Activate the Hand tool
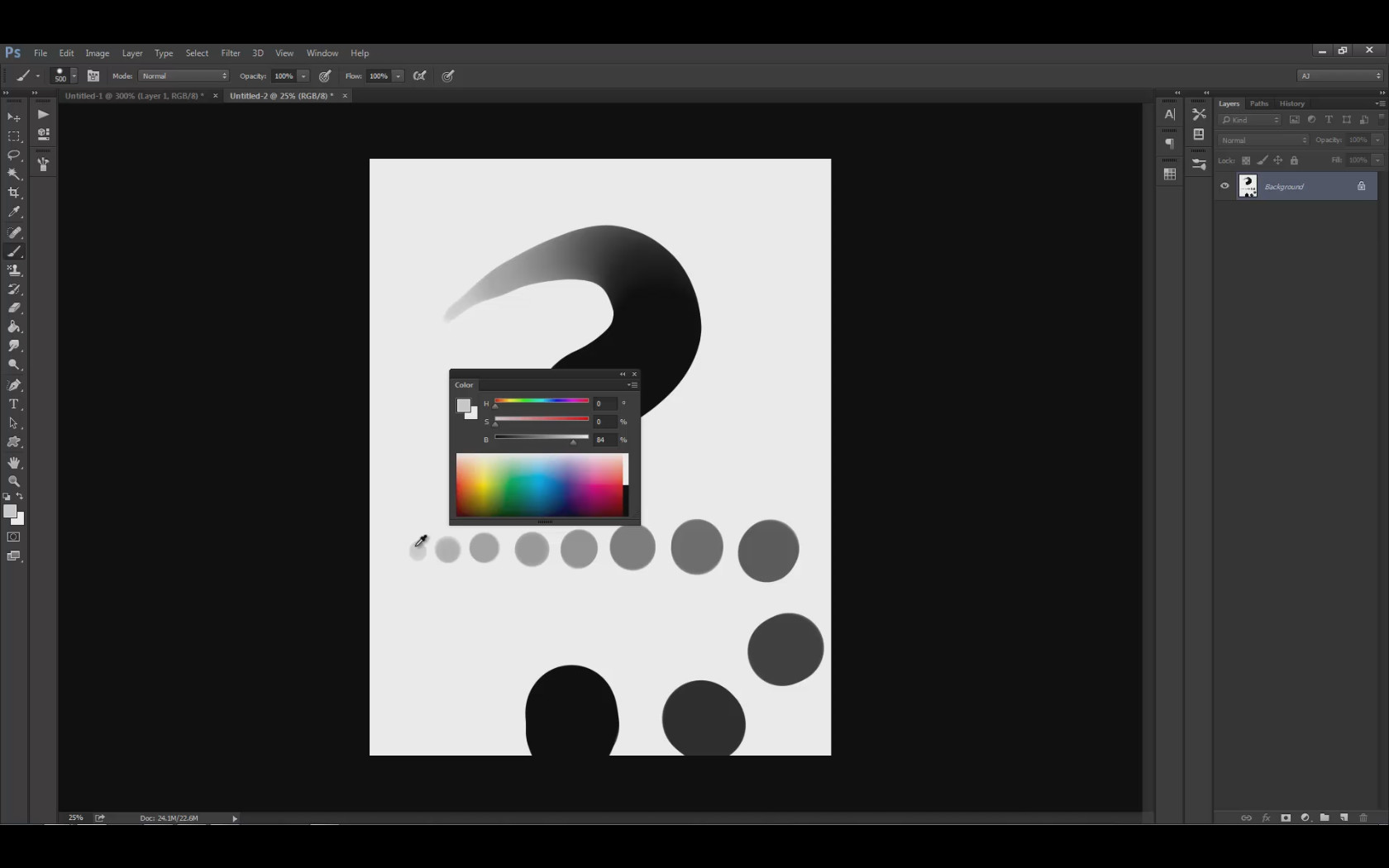Screen dimensions: 1389x868 point(14,462)
